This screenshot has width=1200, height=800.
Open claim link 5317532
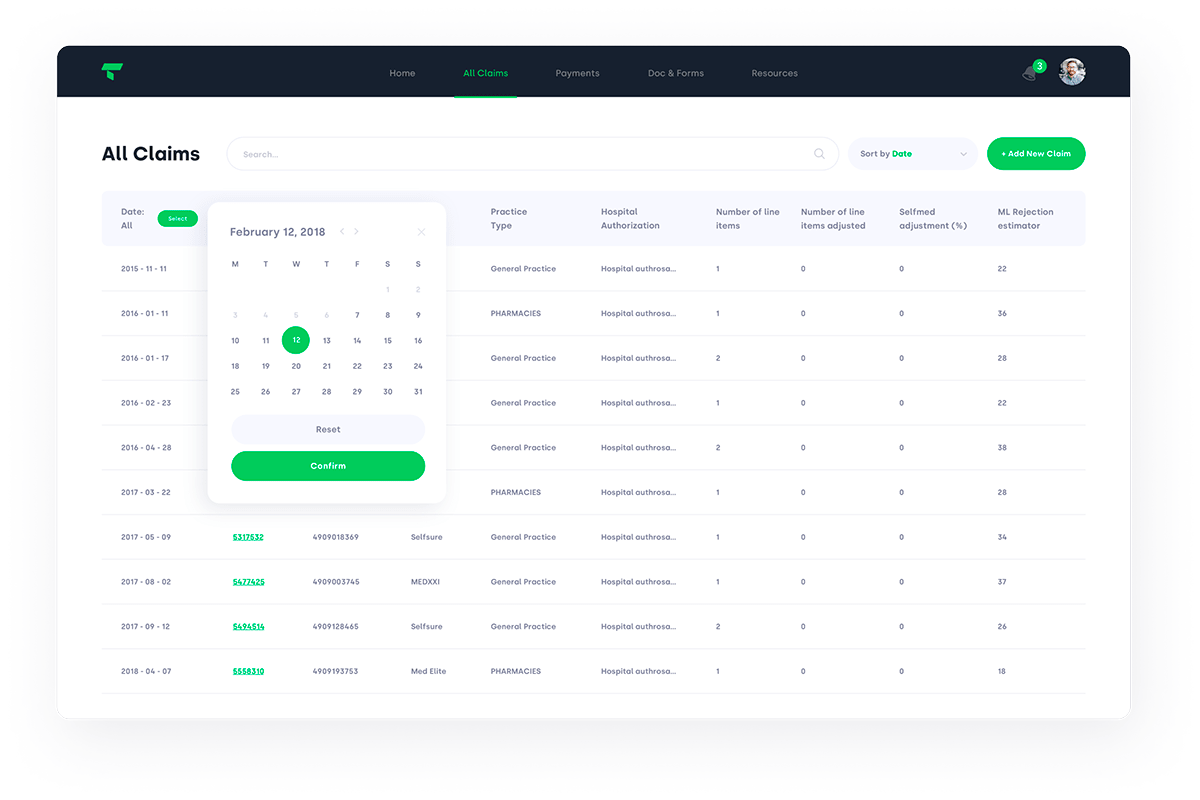tap(248, 537)
